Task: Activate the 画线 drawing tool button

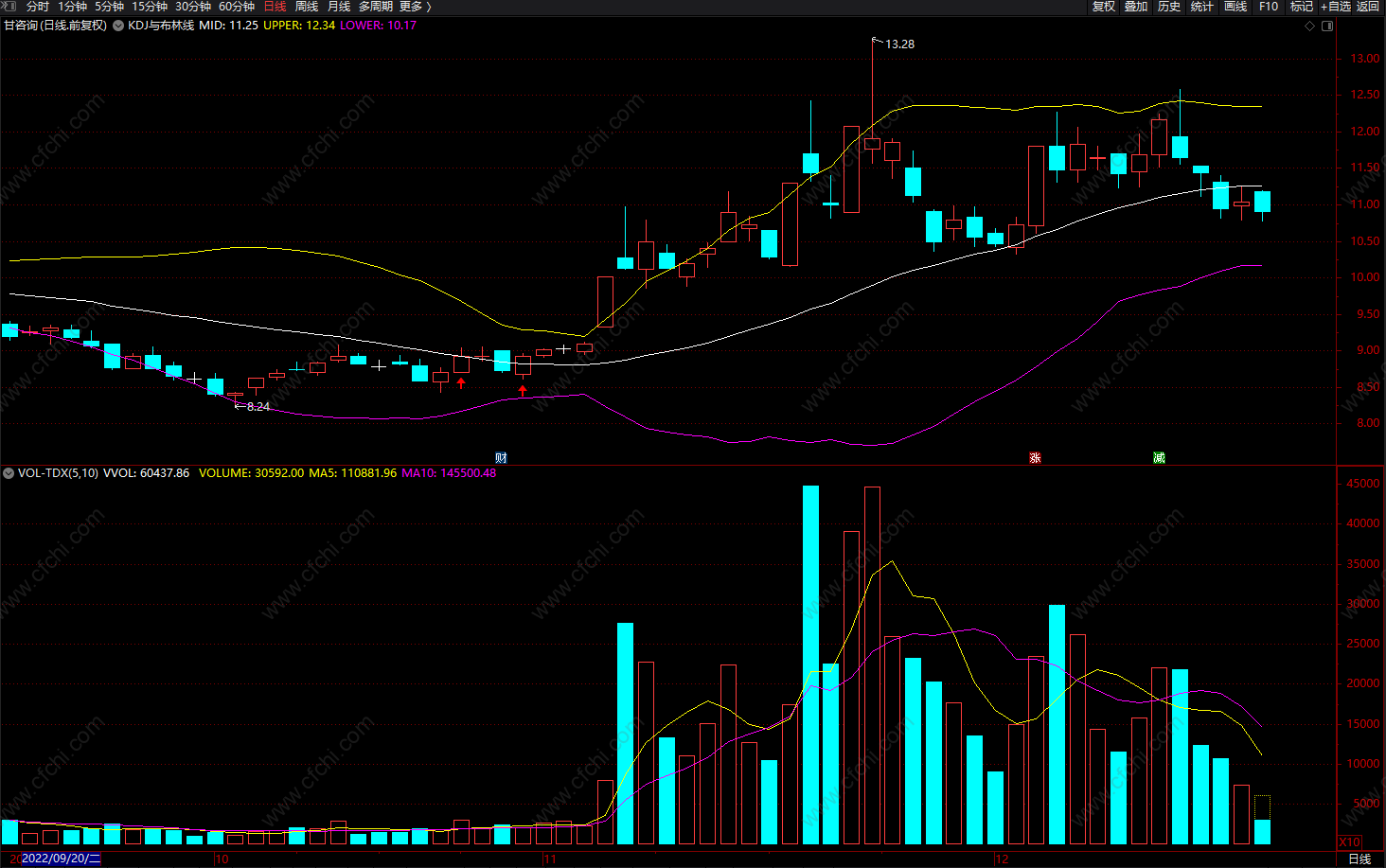Action: [x=1235, y=7]
